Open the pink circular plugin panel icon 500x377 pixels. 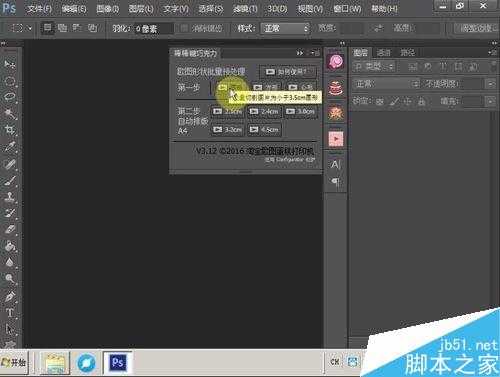tap(336, 62)
